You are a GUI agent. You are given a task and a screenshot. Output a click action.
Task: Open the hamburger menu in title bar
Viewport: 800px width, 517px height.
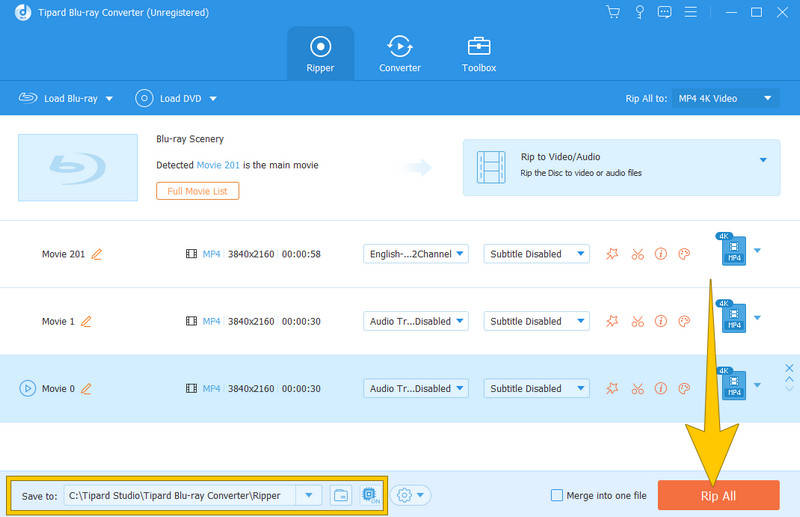point(690,12)
